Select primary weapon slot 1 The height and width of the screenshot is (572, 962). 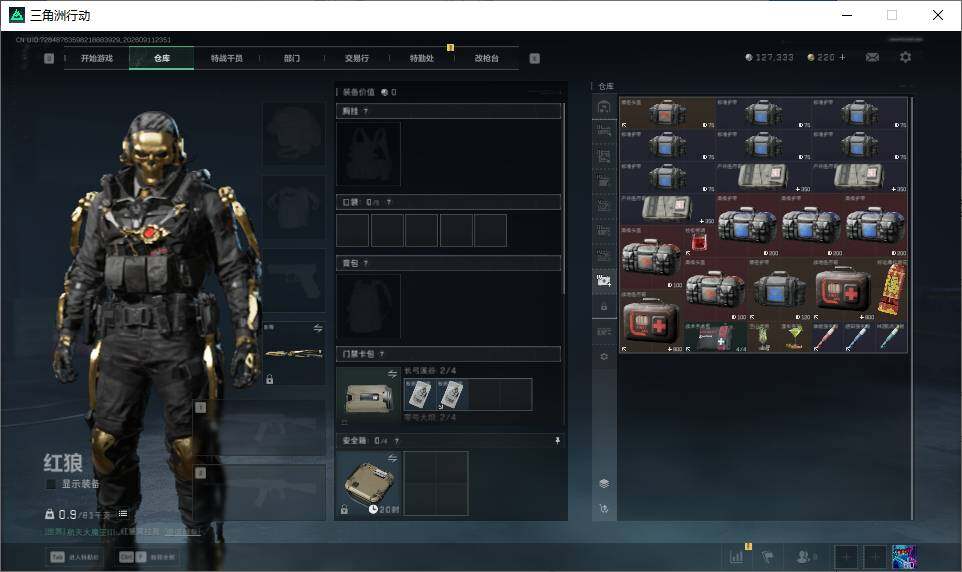click(260, 428)
